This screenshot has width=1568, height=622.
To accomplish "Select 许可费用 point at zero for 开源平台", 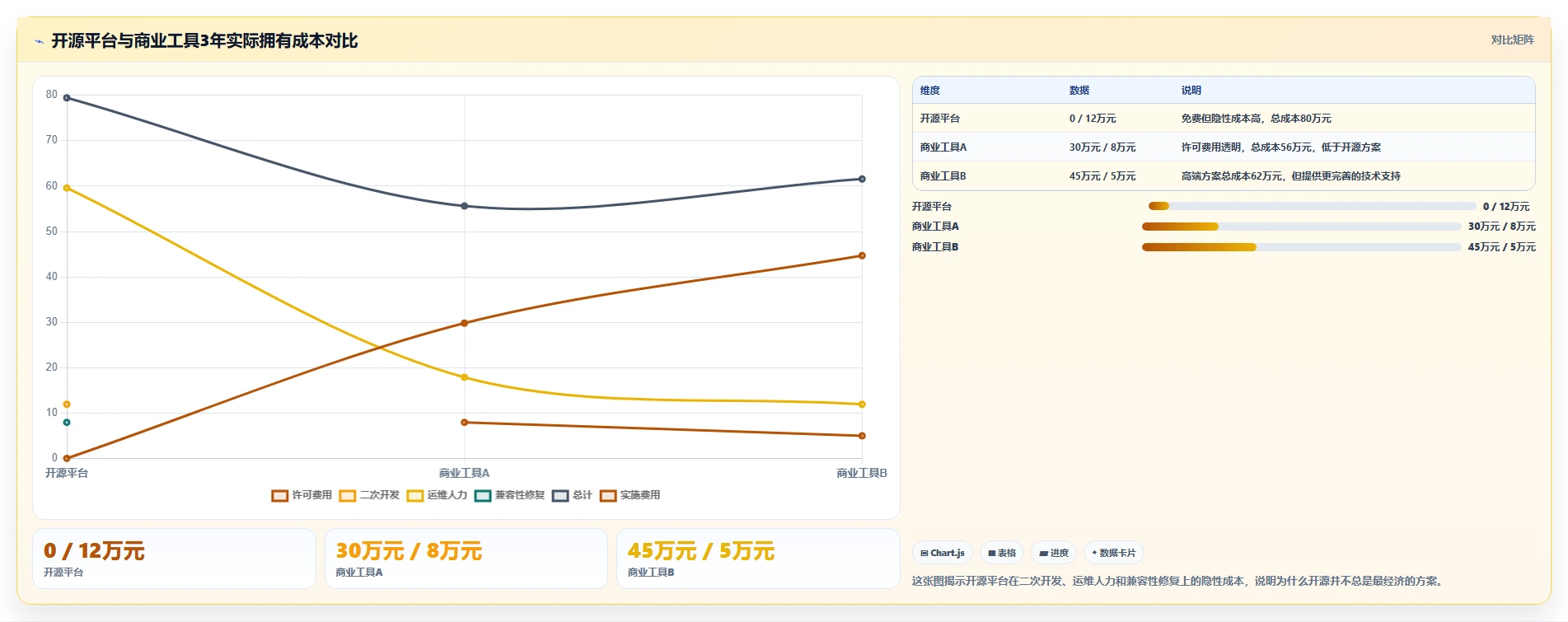I will tap(67, 458).
